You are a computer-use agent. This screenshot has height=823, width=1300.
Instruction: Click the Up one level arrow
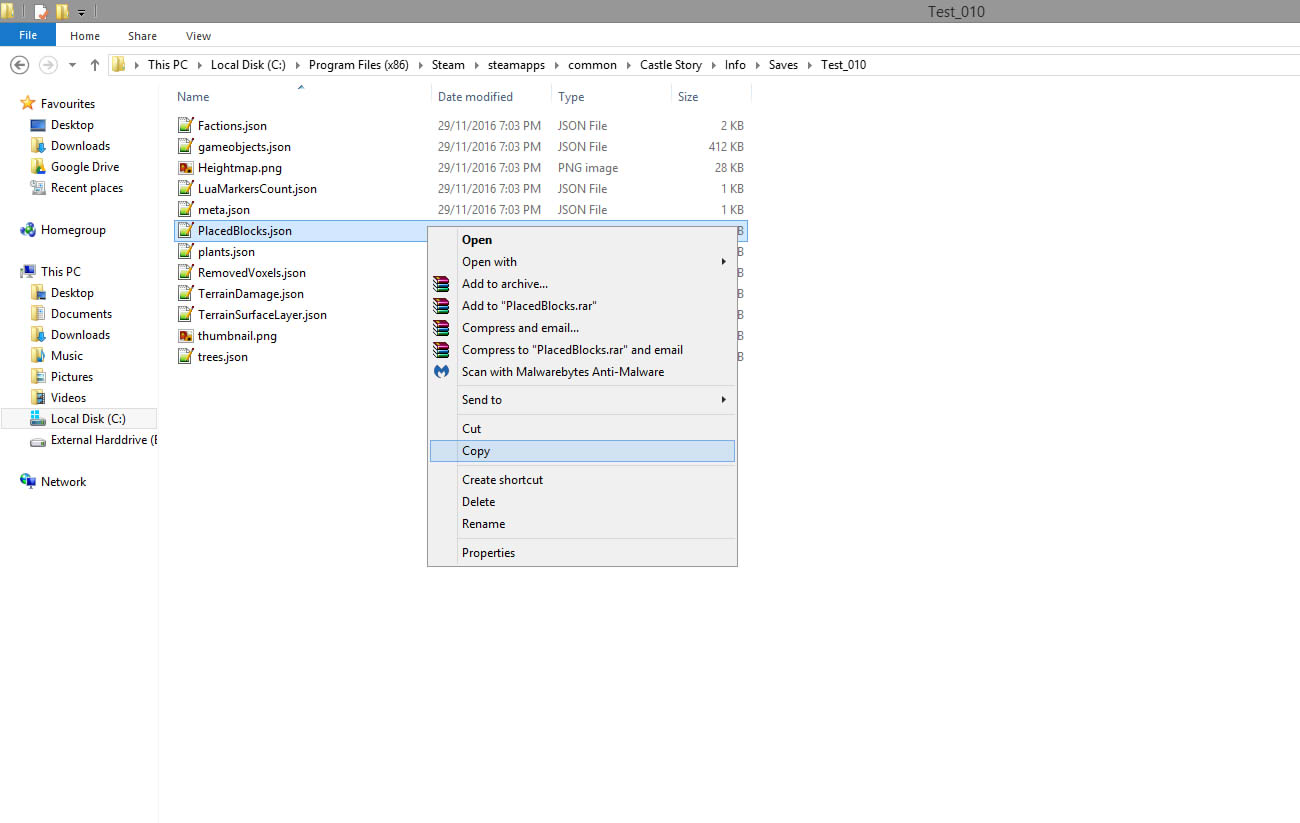[x=95, y=65]
